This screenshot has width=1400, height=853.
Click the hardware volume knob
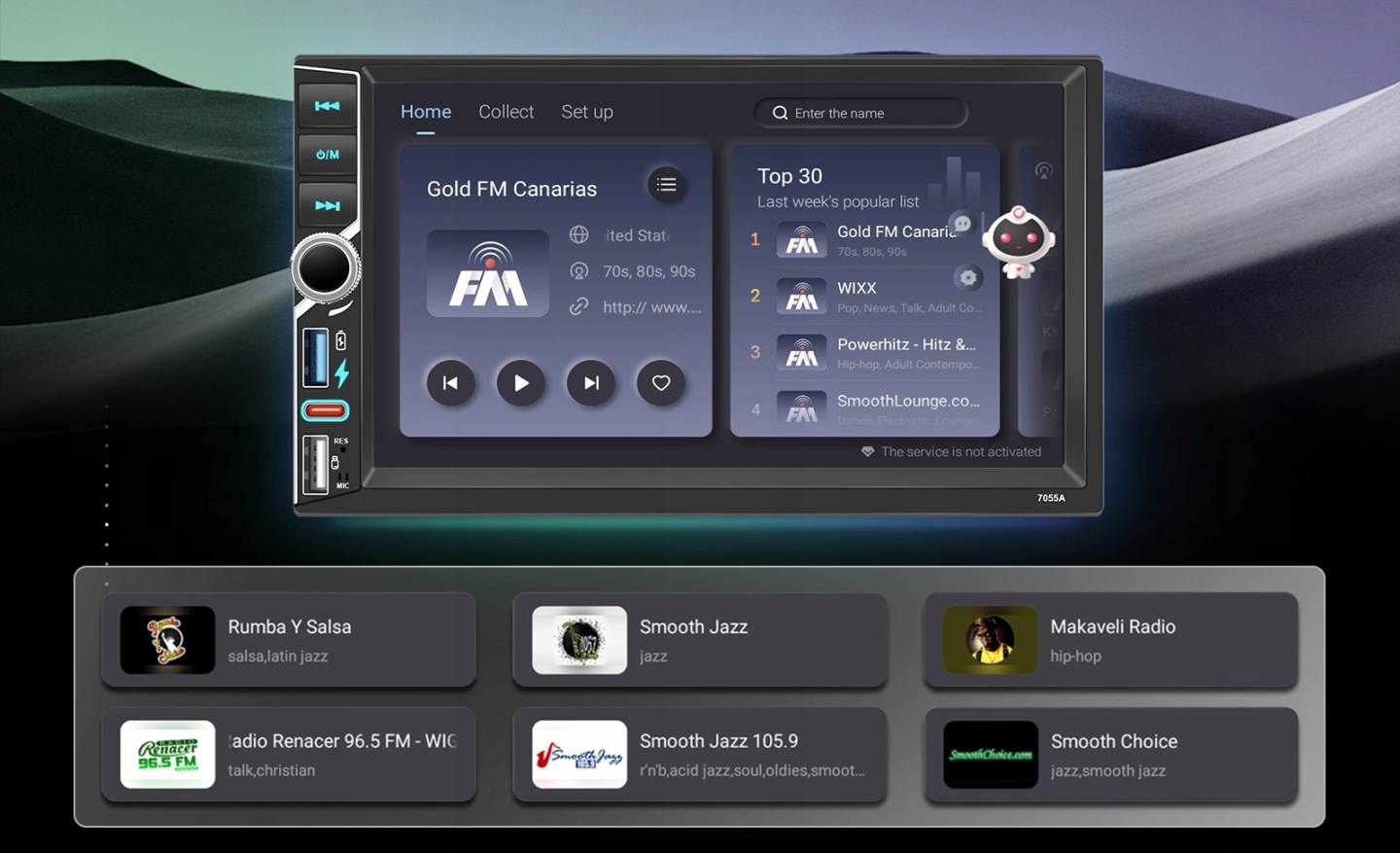coord(325,267)
